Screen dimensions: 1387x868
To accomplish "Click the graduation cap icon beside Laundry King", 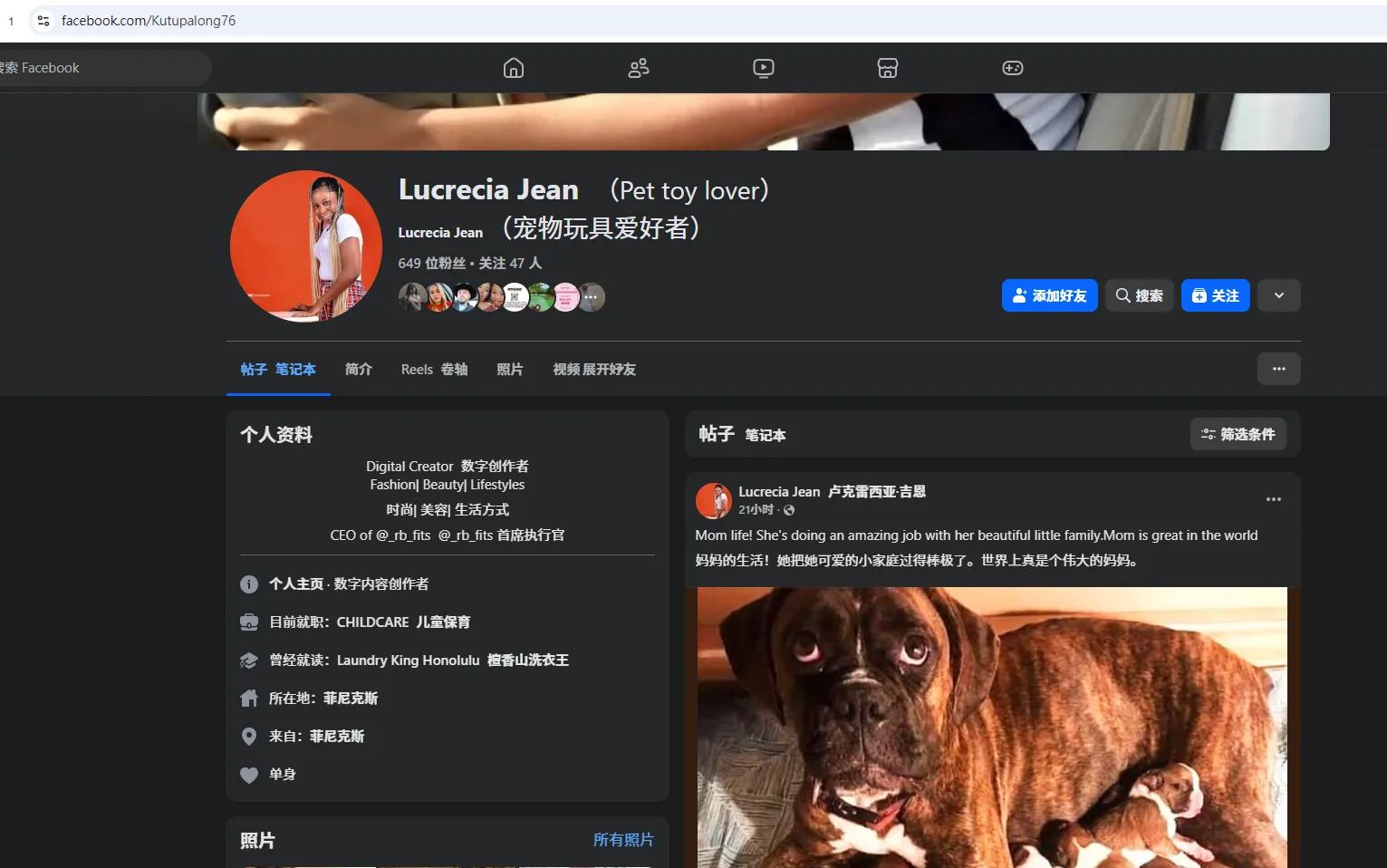I will (x=249, y=661).
